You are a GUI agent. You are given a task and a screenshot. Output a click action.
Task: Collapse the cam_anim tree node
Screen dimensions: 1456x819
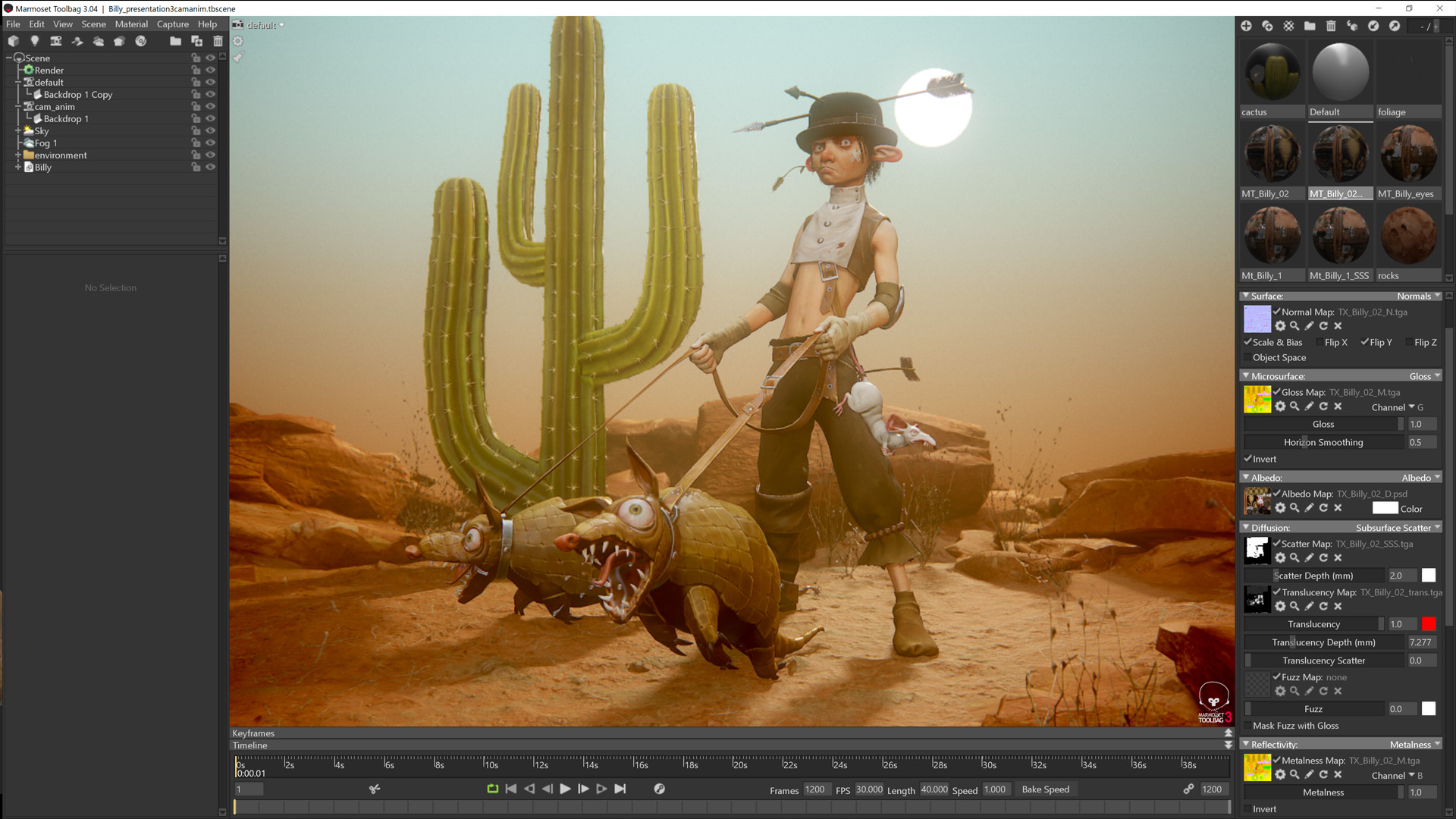tap(17, 107)
